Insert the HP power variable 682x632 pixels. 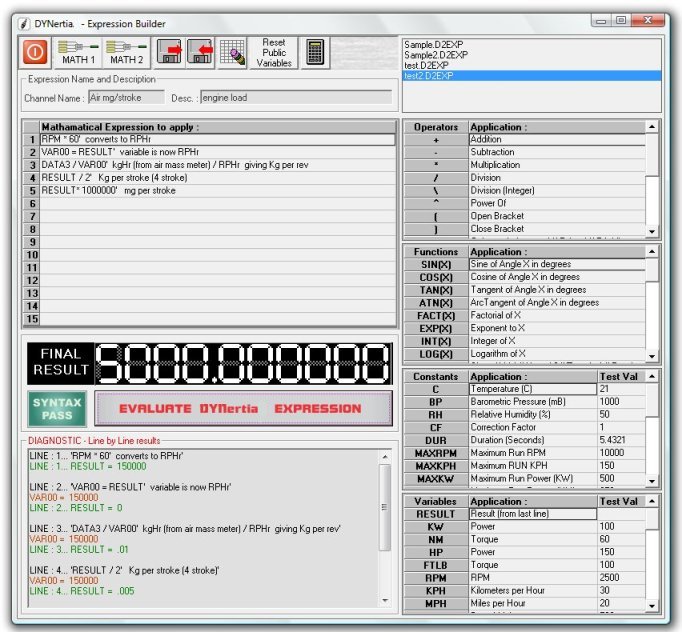tap(436, 552)
